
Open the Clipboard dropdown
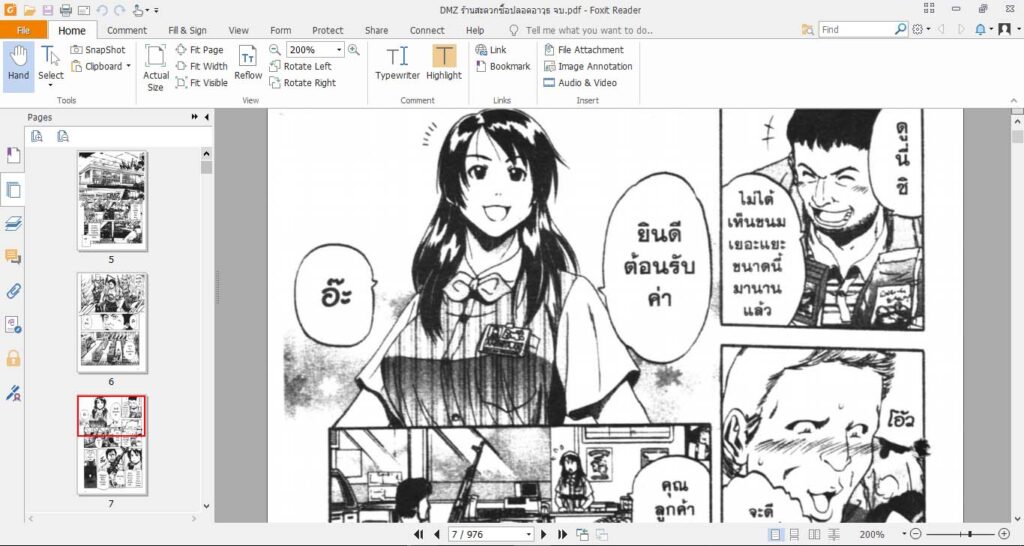(x=101, y=66)
